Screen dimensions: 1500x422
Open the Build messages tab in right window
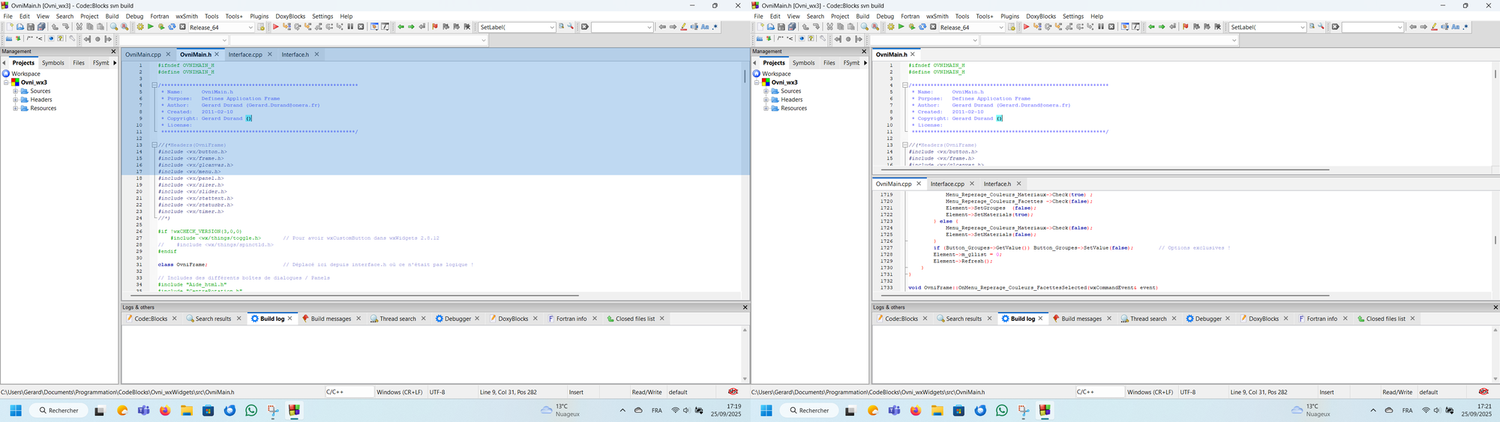1081,319
